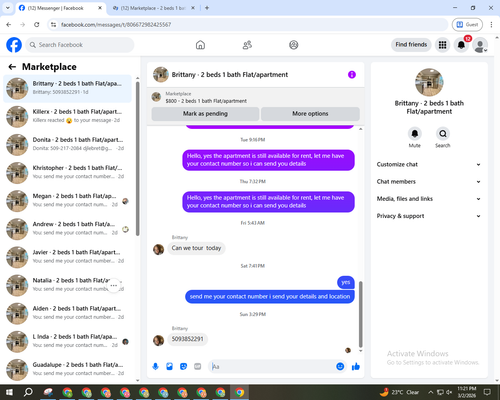Click Mark as pending button
This screenshot has width=500, height=400.
click(205, 114)
